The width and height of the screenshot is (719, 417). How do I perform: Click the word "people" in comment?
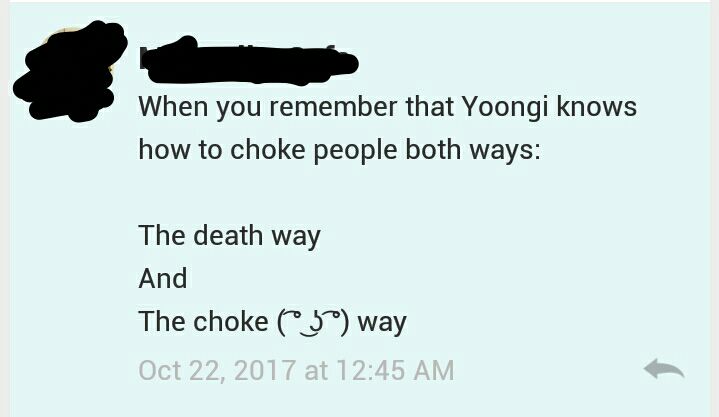pyautogui.click(x=356, y=151)
